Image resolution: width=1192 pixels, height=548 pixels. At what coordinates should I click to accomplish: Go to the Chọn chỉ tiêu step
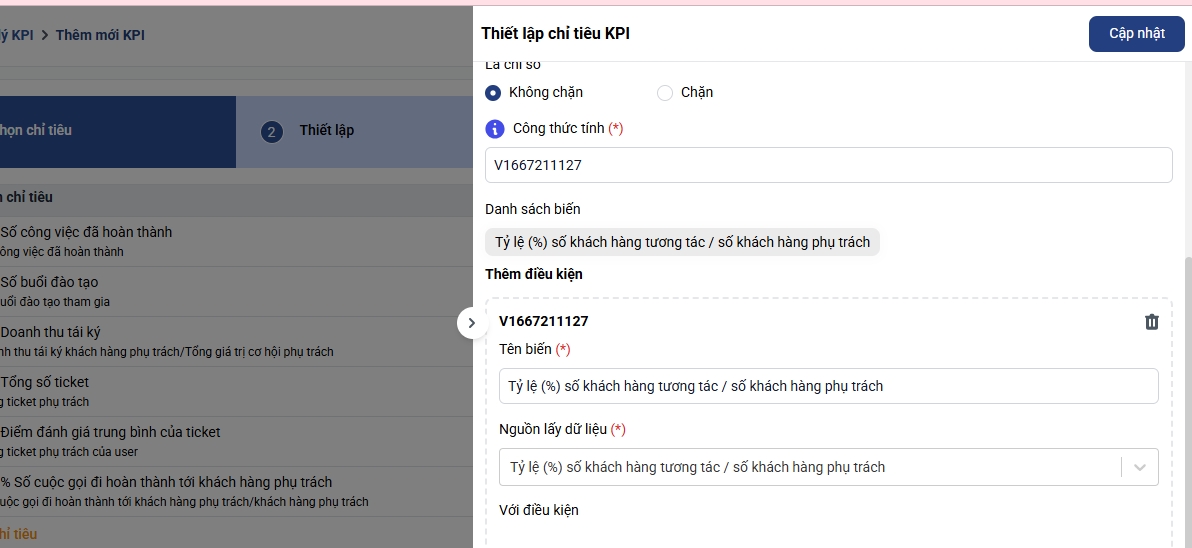[x=40, y=131]
